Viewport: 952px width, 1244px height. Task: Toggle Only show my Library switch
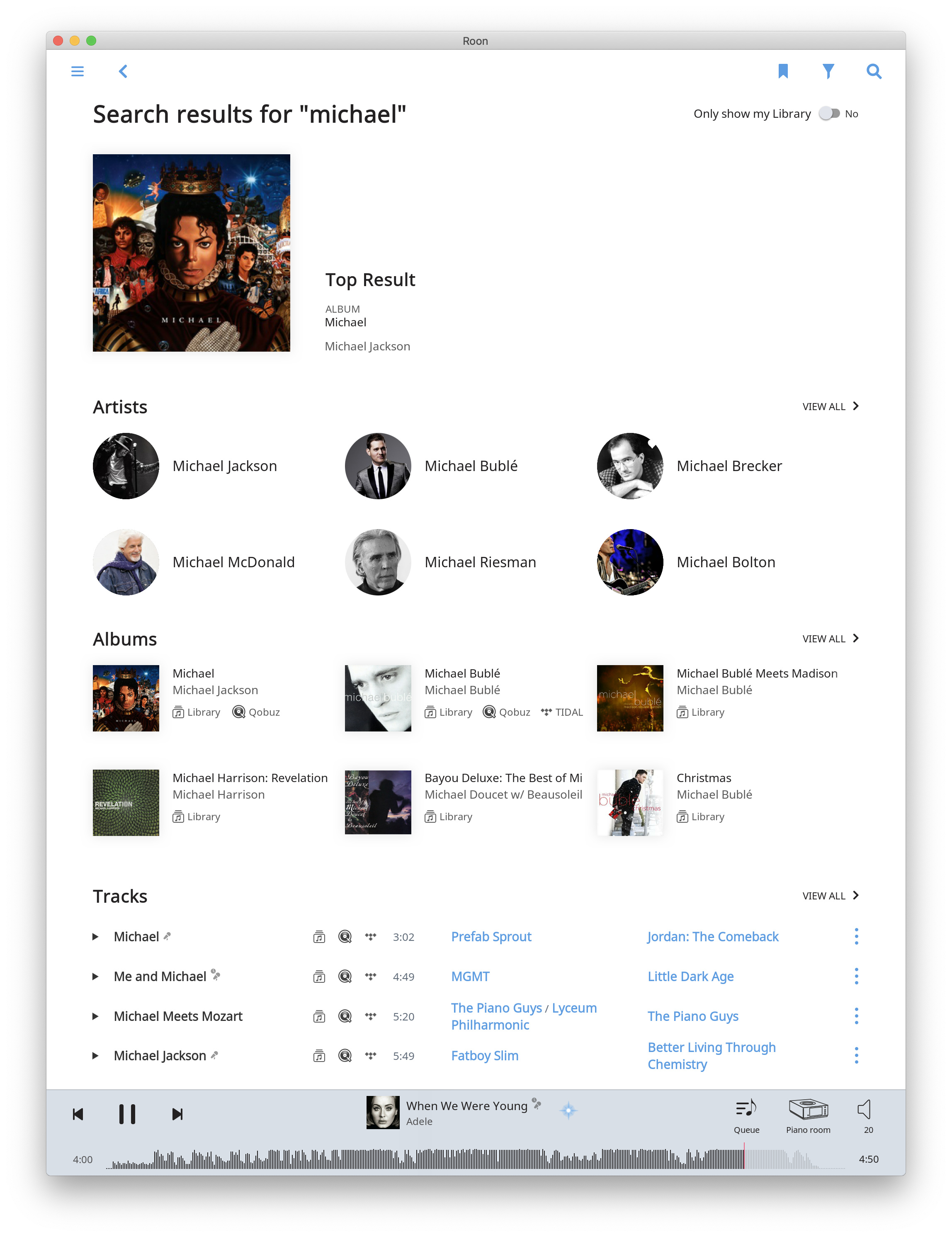[829, 114]
